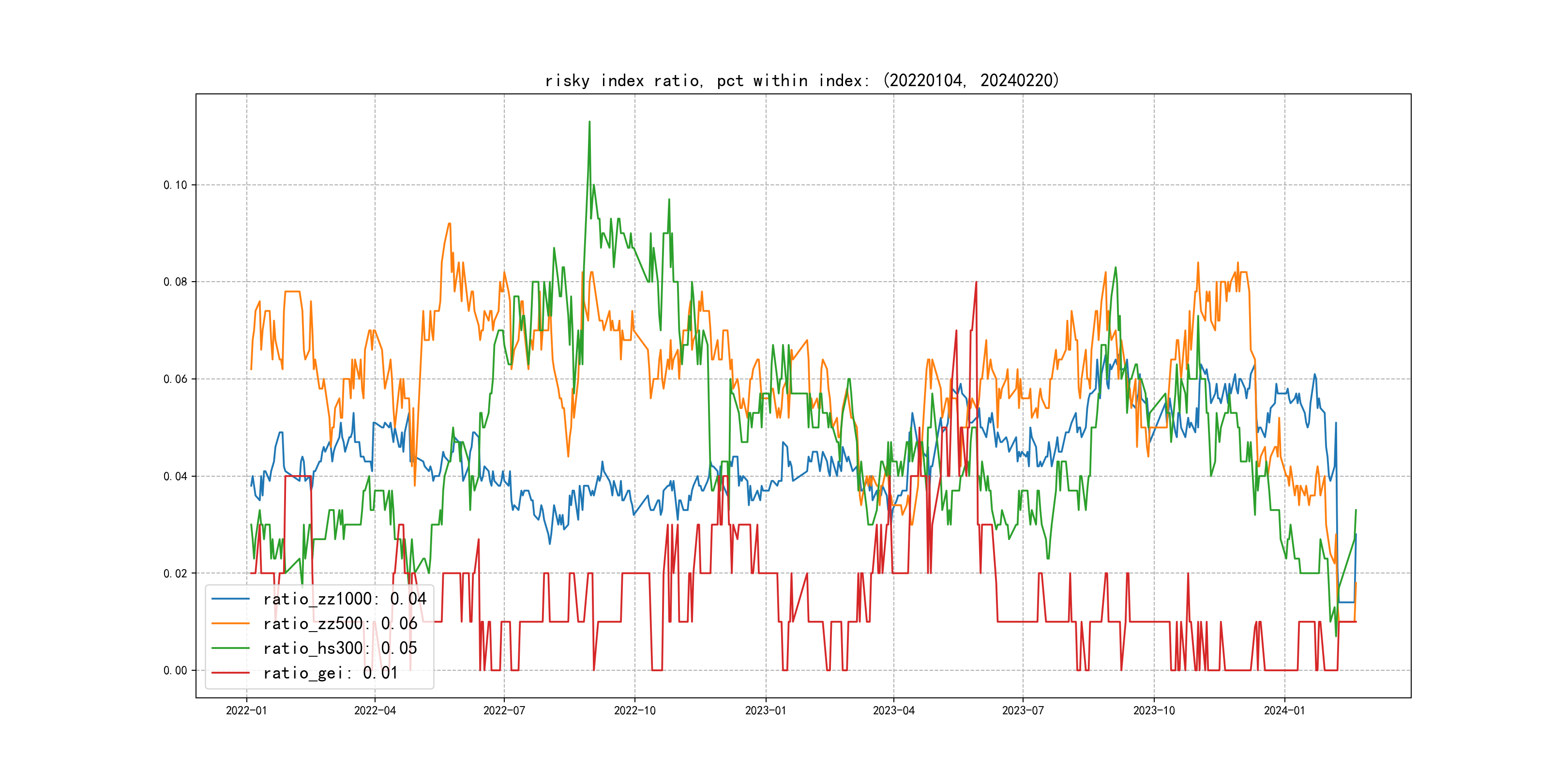1568x784 pixels.
Task: Select the 'ratio_gei: 0.01' legend label
Action: point(330,673)
